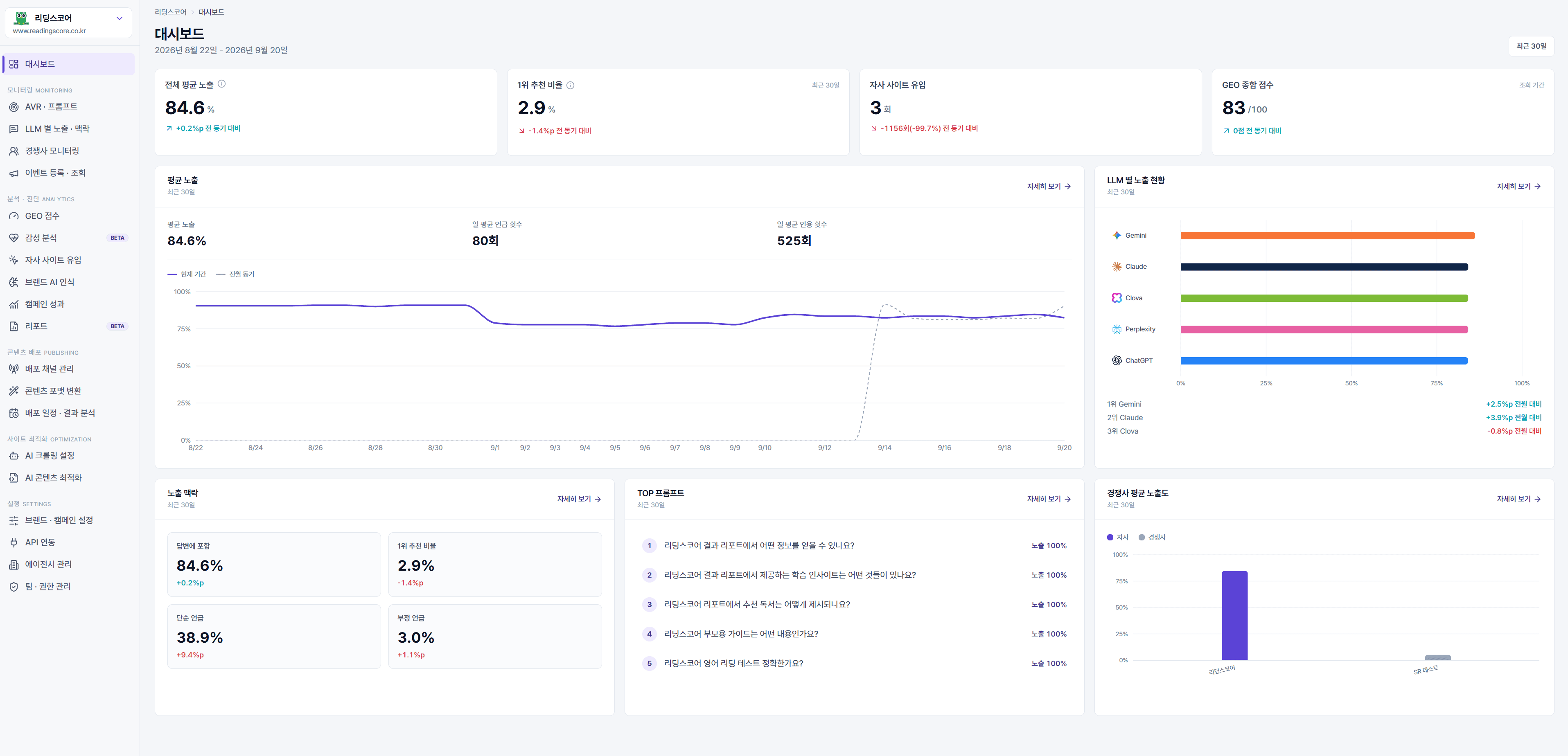Toggle the 자사 legend in competitor chart

1117,537
